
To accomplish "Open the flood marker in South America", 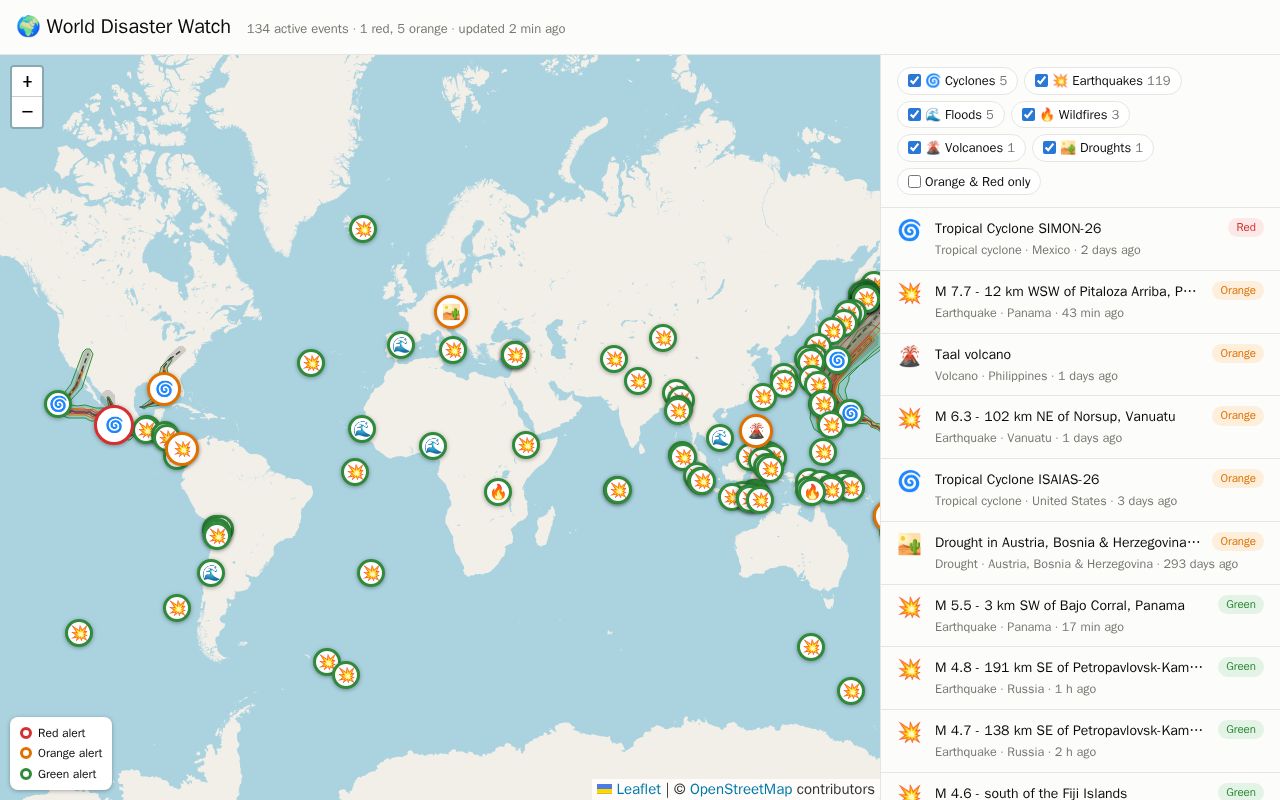I will [210, 573].
